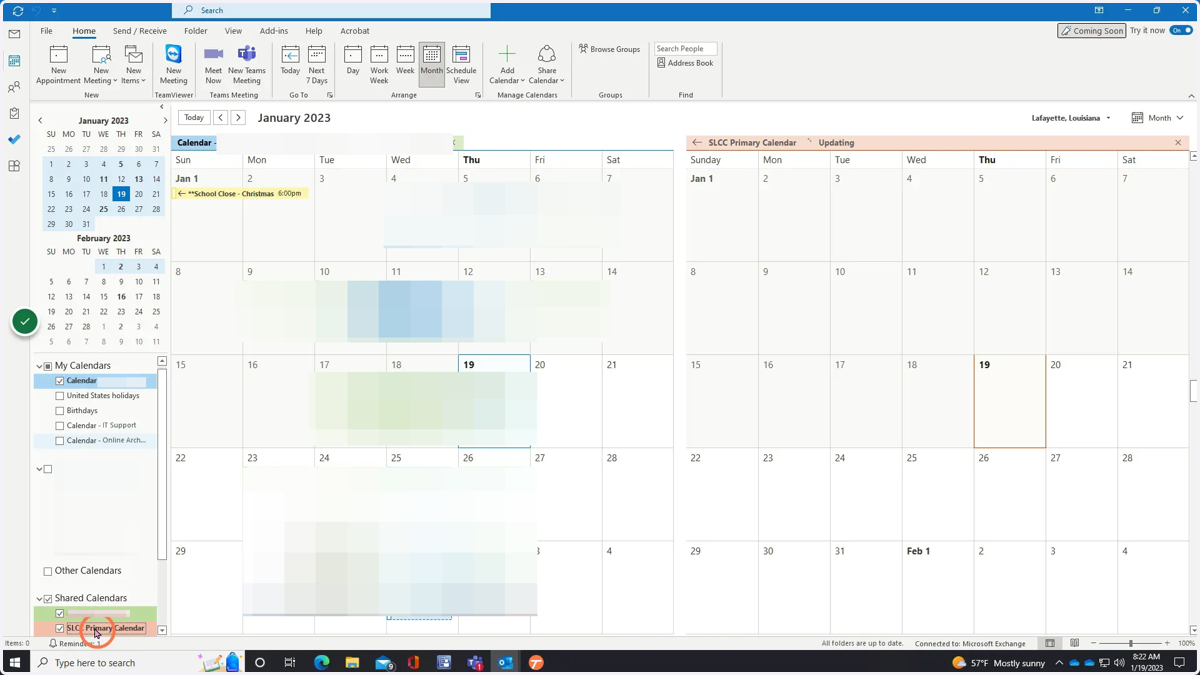The image size is (1200, 675).
Task: Open the Add-ins tab
Action: [x=274, y=31]
